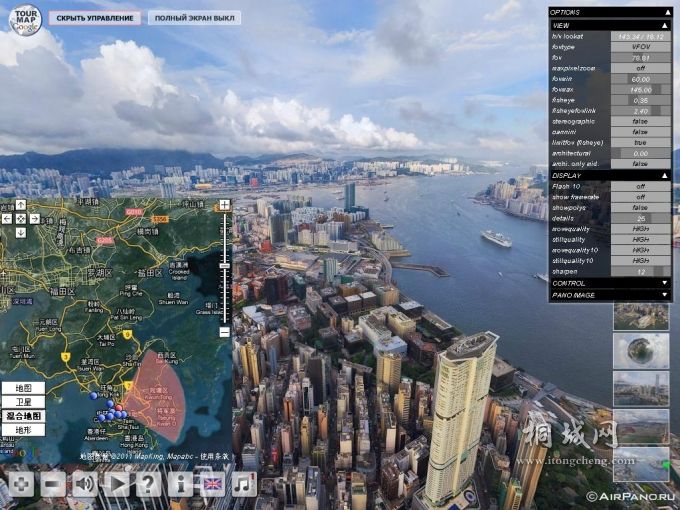The width and height of the screenshot is (680, 510).
Task: Click the zoom out minus icon in bottom toolbar
Action: coord(53,485)
